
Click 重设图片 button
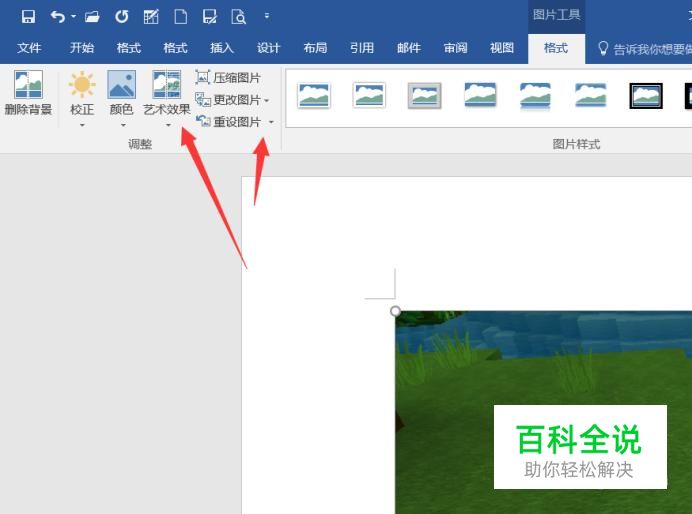pos(228,121)
